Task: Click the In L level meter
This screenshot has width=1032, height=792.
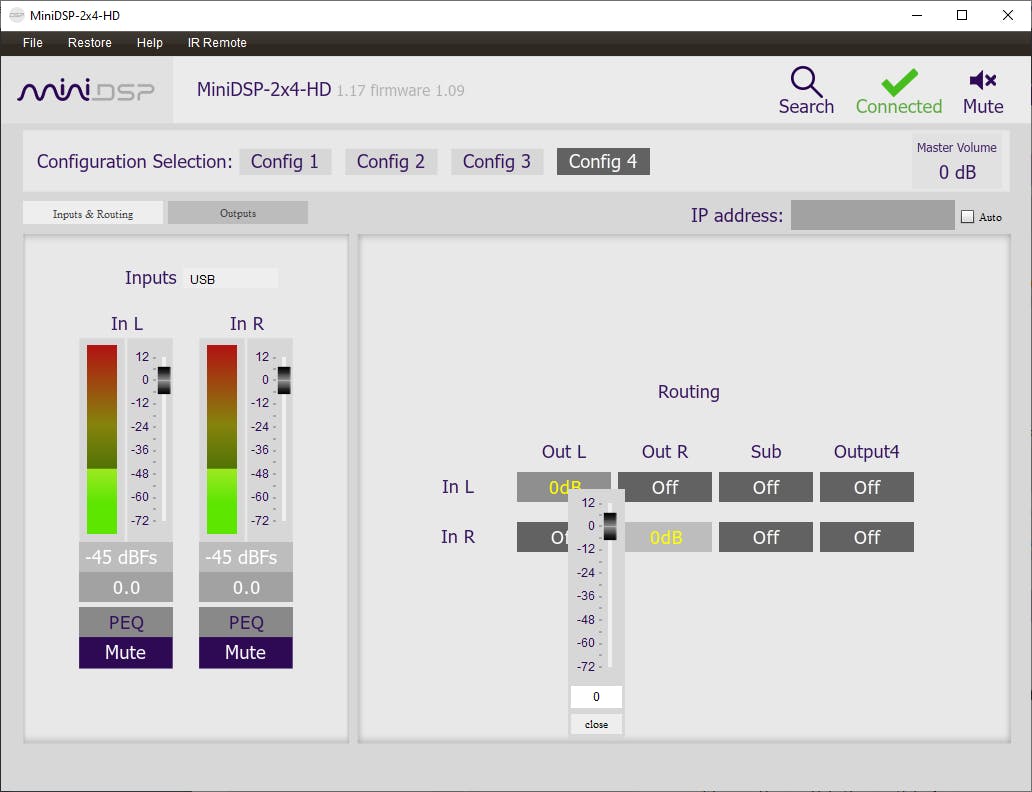Action: point(102,439)
